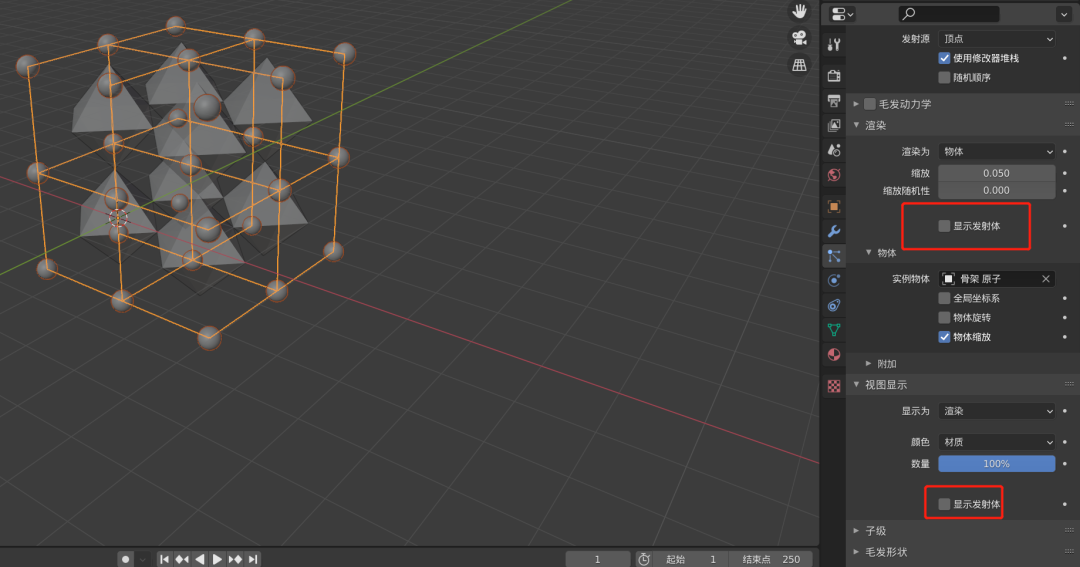The height and width of the screenshot is (567, 1080).
Task: Click the 缩放随机性 0.000 field
Action: click(997, 191)
